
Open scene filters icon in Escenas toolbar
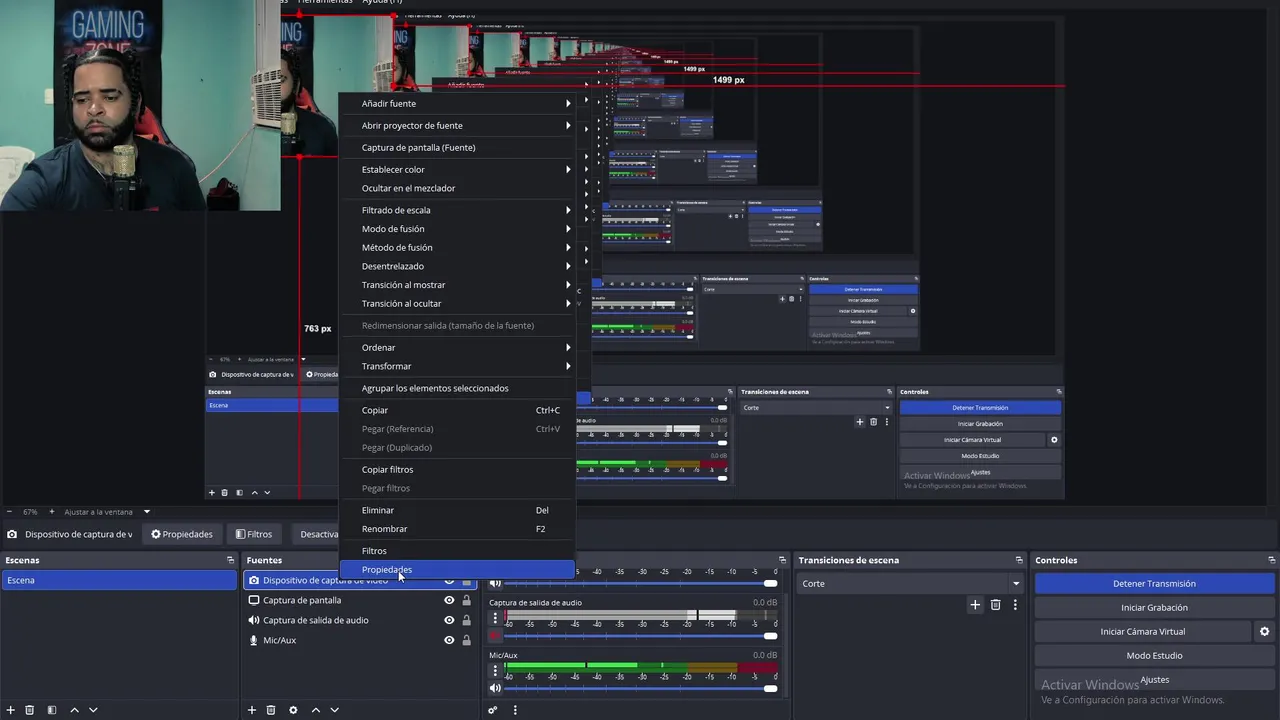tap(52, 710)
